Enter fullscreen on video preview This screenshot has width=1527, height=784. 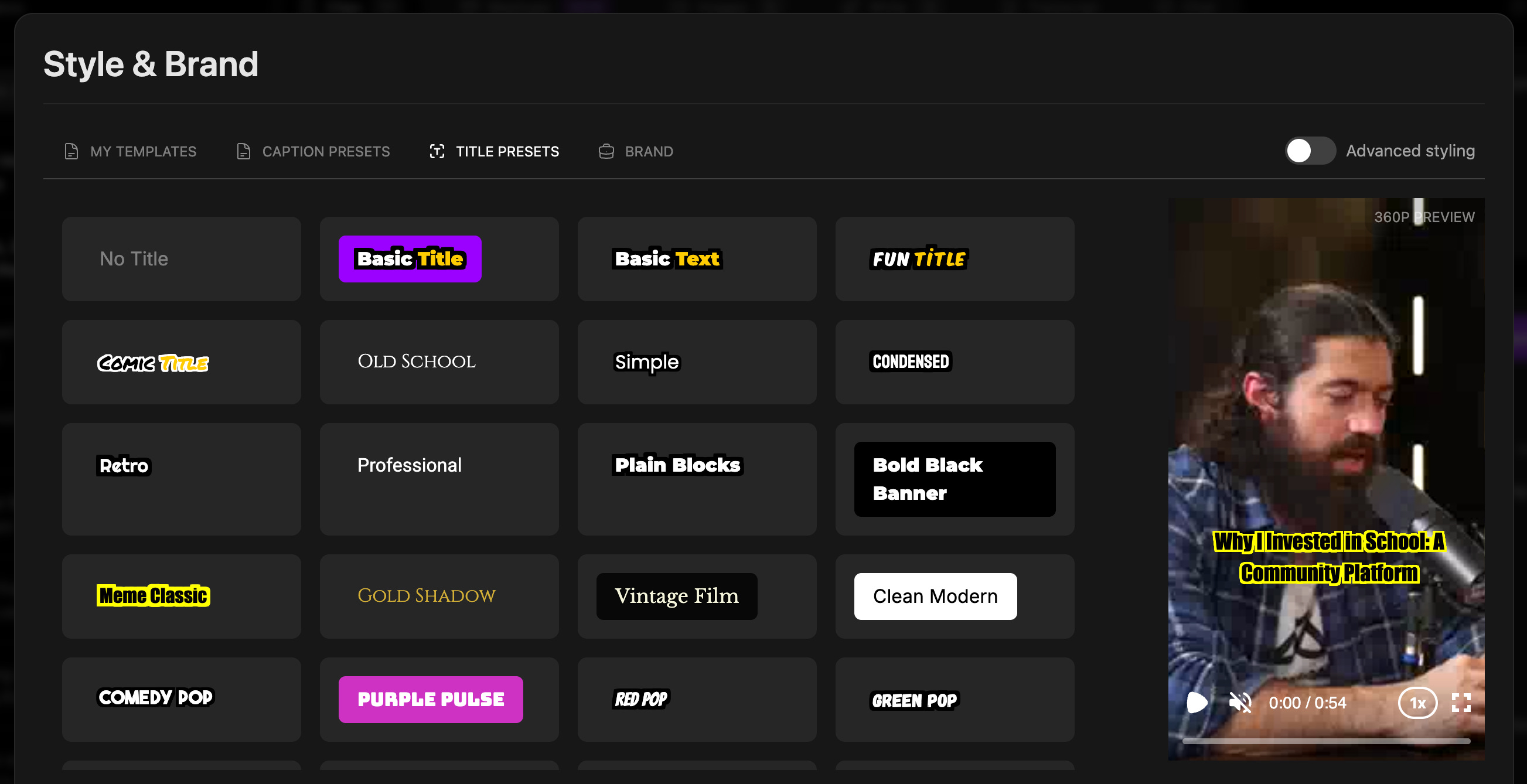pyautogui.click(x=1461, y=703)
